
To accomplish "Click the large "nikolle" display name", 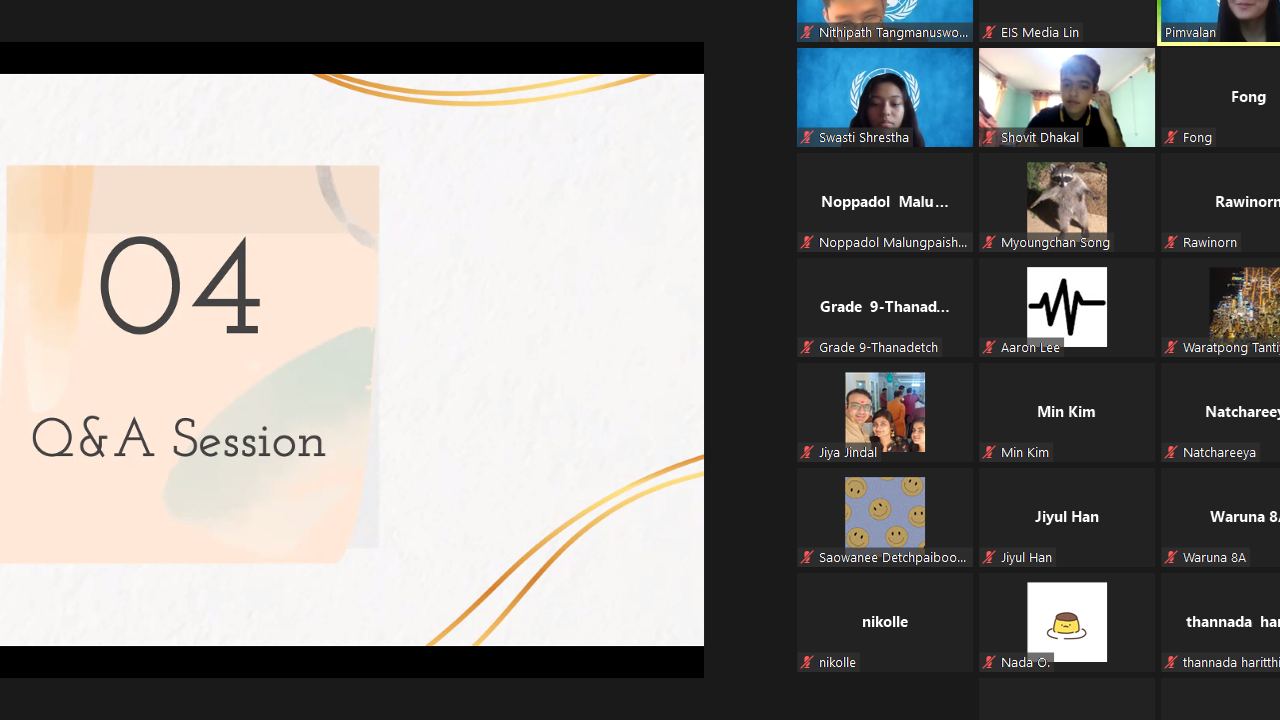I will tap(885, 622).
